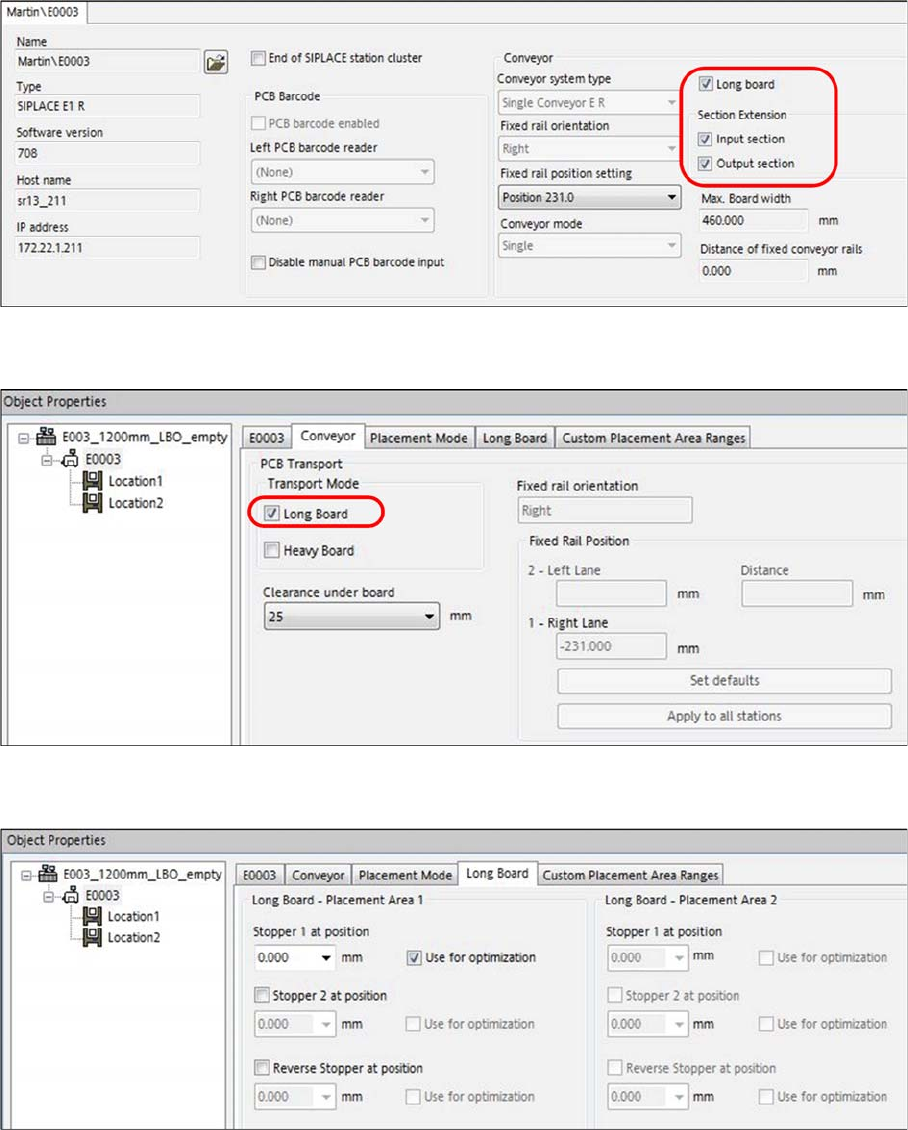Switch to Placement Mode tab in bottom panel
The height and width of the screenshot is (1130, 908).
coord(405,875)
